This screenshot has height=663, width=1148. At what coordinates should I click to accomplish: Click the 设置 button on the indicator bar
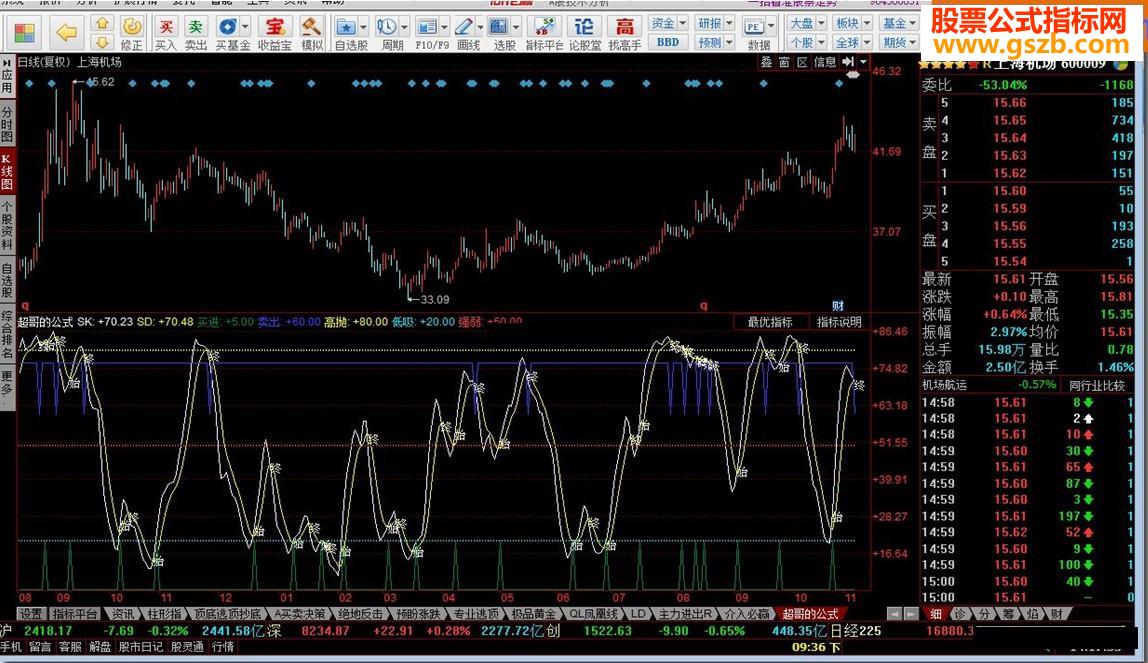pyautogui.click(x=31, y=614)
